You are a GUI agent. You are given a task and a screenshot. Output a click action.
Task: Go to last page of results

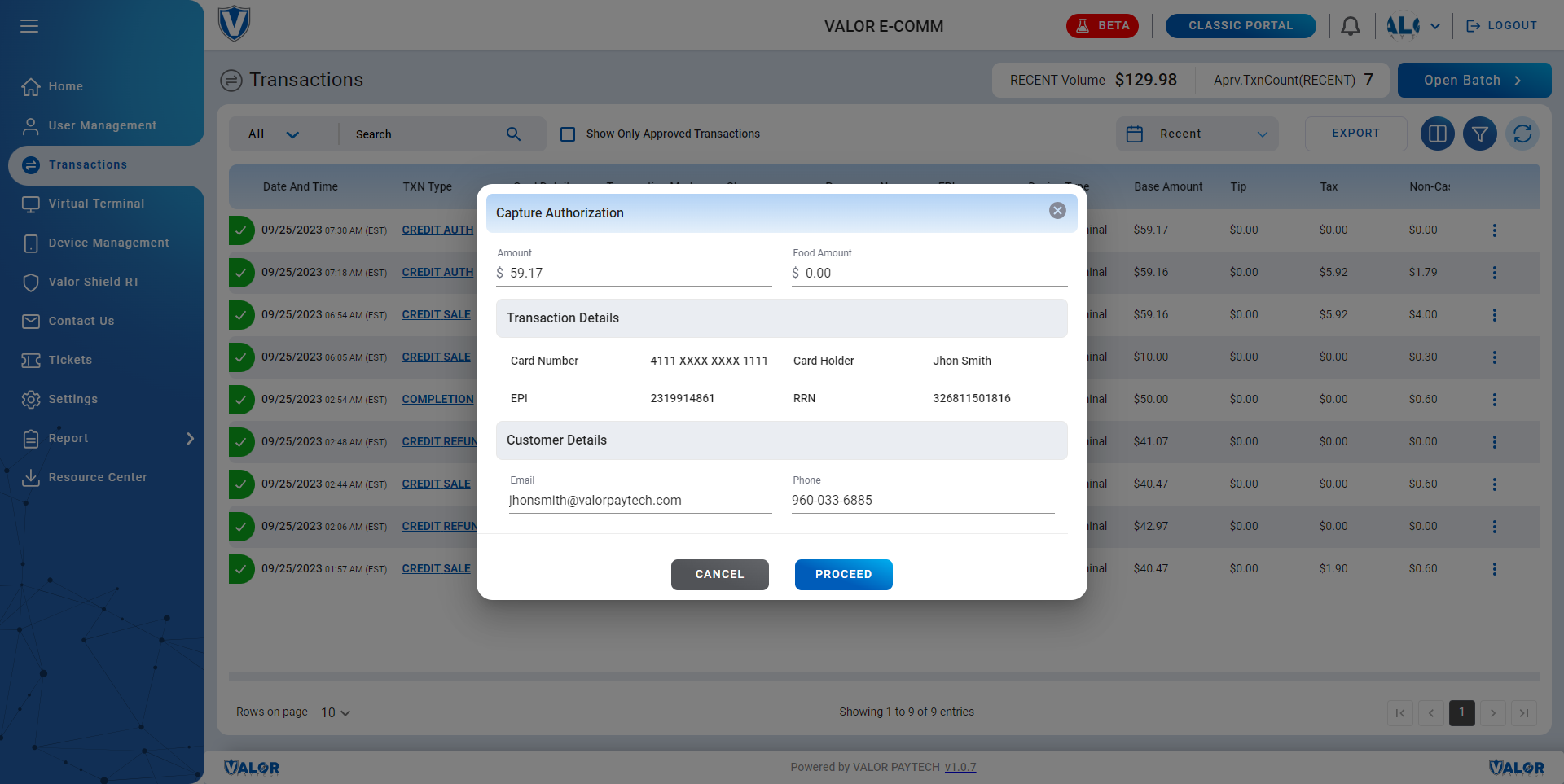pos(1524,713)
